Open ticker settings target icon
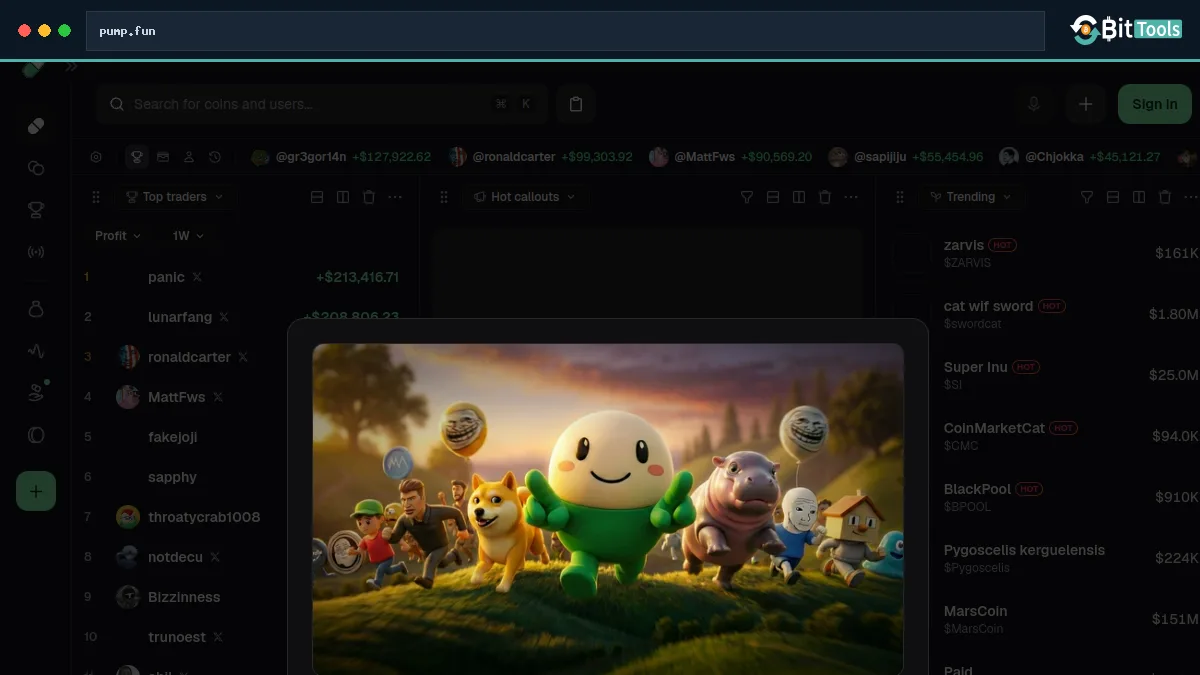The image size is (1200, 675). pyautogui.click(x=96, y=157)
